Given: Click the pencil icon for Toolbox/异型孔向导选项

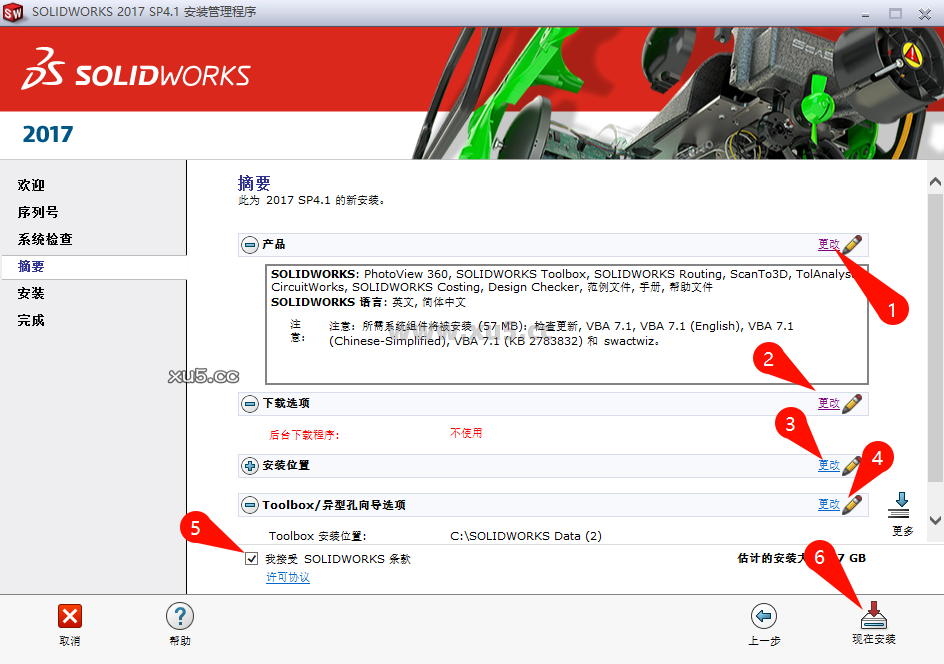Looking at the screenshot, I should (851, 504).
